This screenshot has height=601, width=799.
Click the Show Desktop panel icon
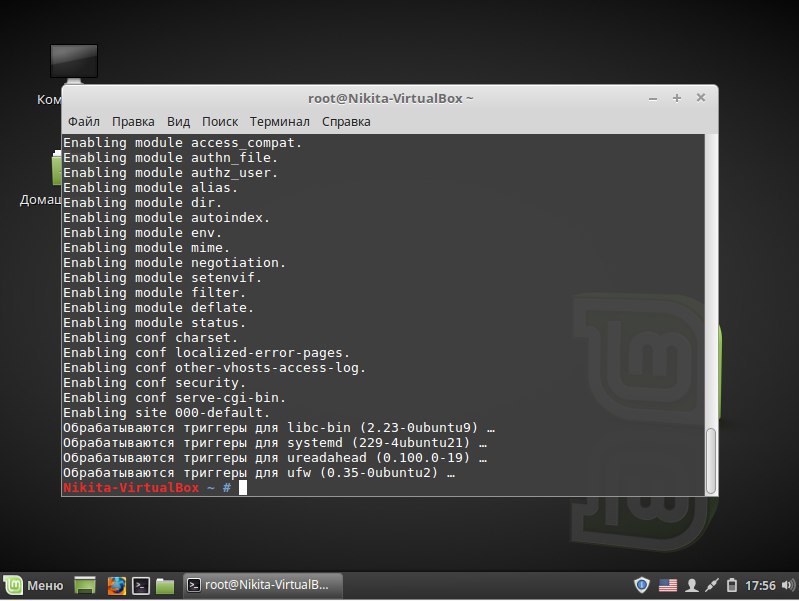coord(85,585)
